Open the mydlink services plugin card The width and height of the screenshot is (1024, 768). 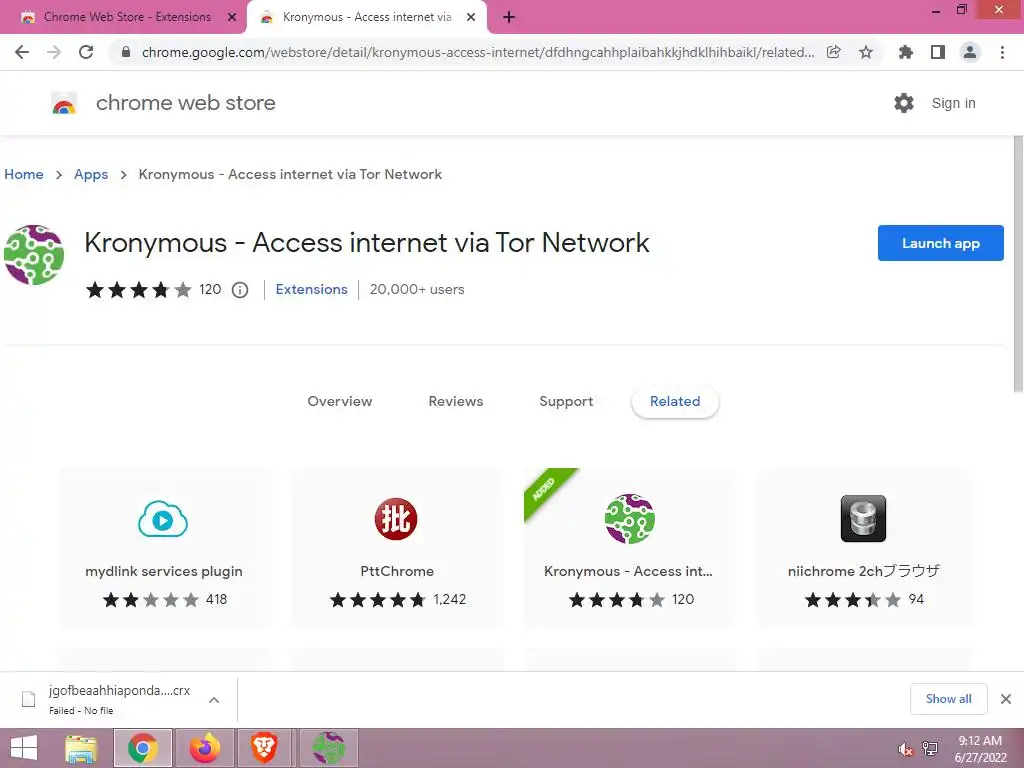click(x=165, y=547)
